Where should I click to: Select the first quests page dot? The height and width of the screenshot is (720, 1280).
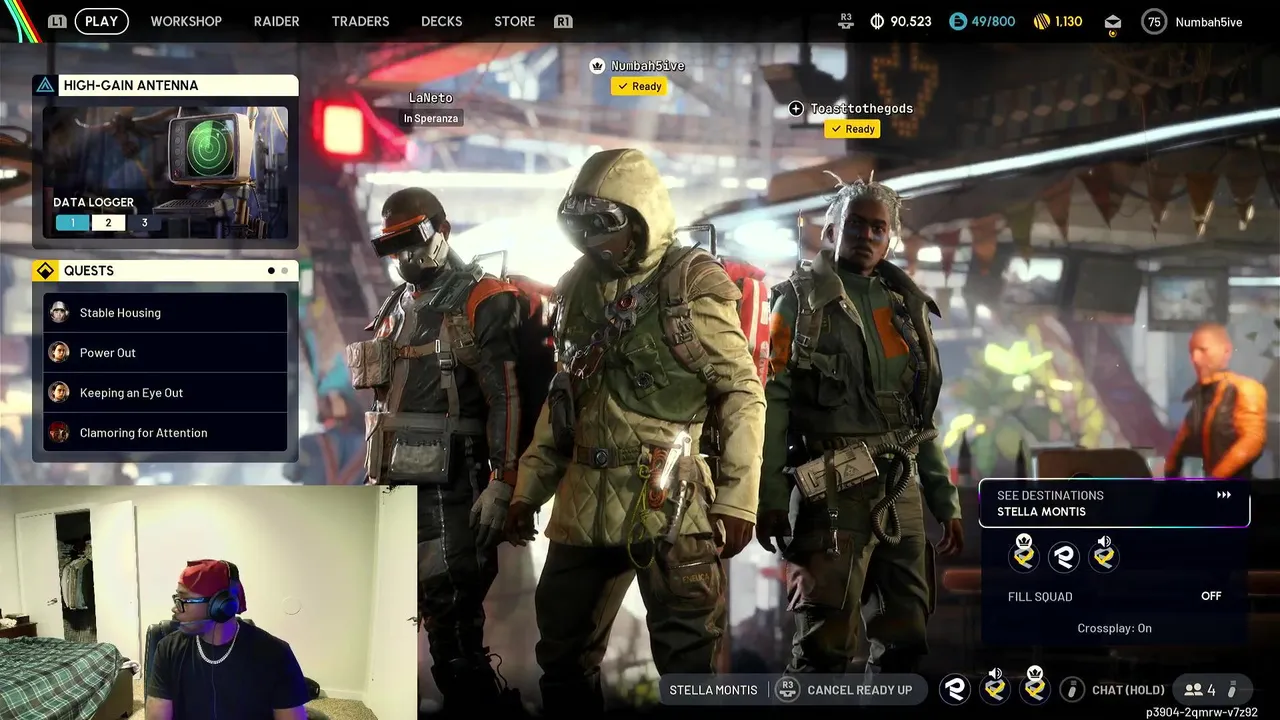(x=271, y=271)
